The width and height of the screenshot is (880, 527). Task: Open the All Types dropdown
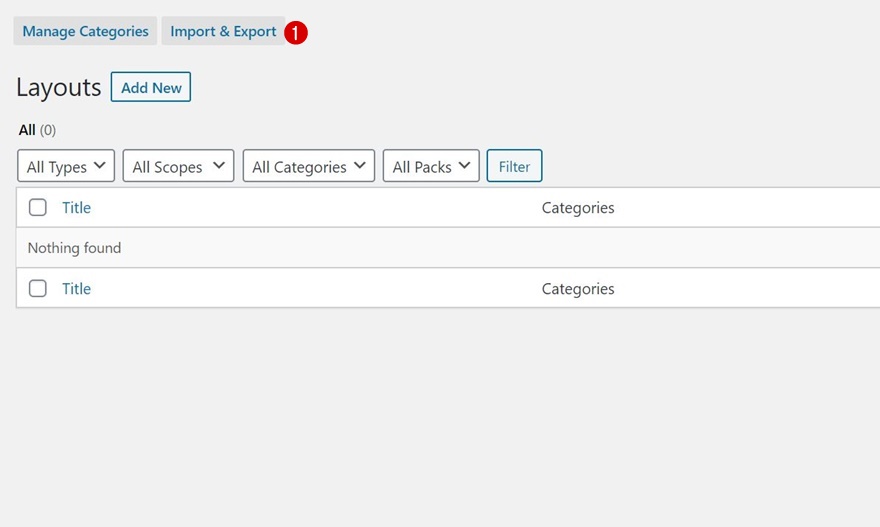click(x=66, y=166)
